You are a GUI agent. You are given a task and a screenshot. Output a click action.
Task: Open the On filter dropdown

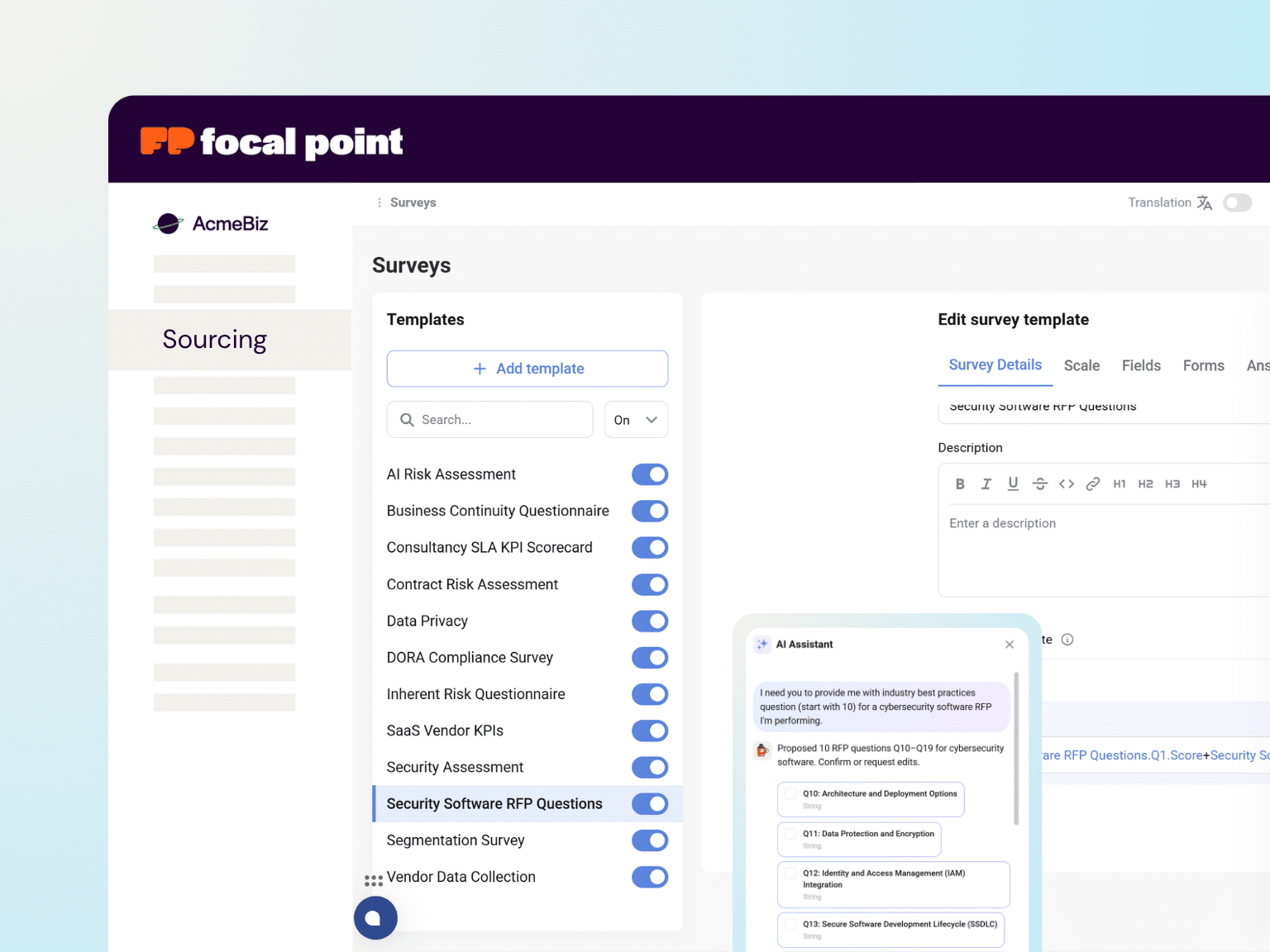tap(636, 419)
